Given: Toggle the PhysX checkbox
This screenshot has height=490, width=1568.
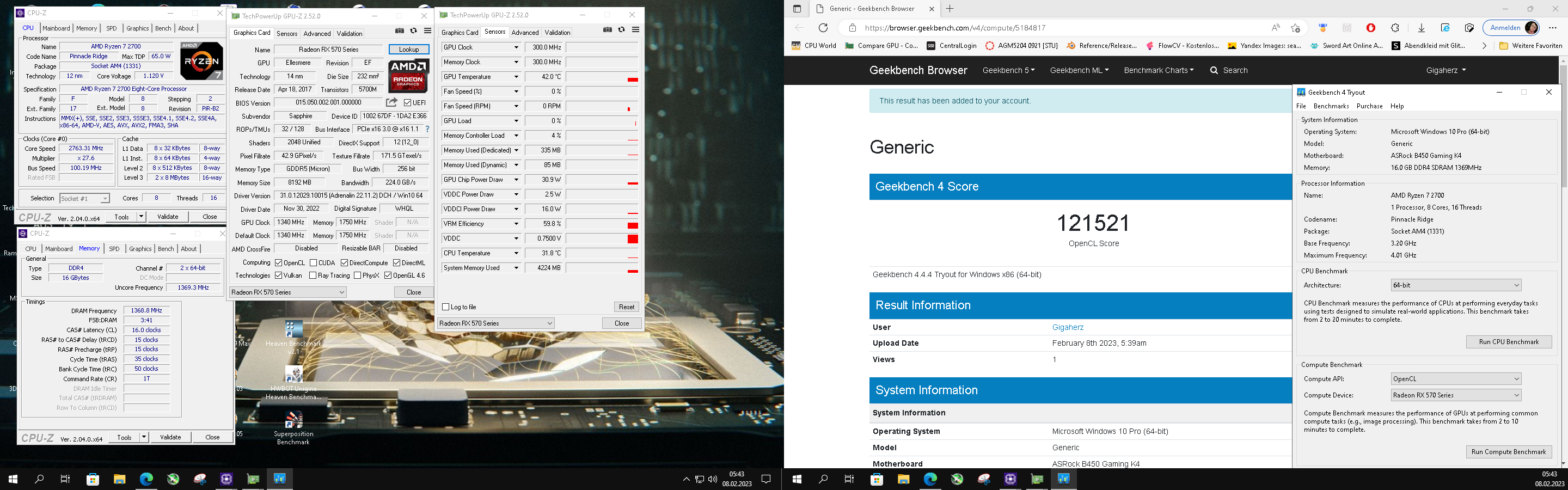Looking at the screenshot, I should click(x=357, y=275).
